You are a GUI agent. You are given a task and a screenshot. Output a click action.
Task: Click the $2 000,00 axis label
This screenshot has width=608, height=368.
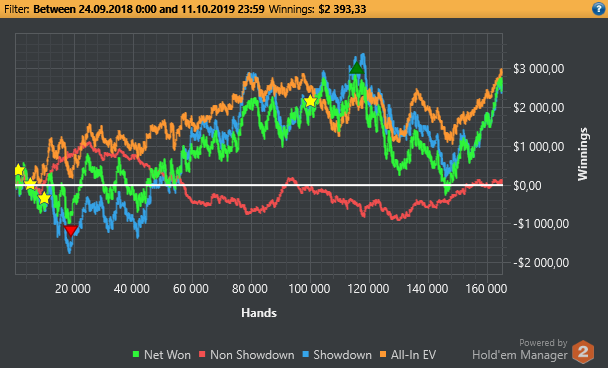point(539,107)
